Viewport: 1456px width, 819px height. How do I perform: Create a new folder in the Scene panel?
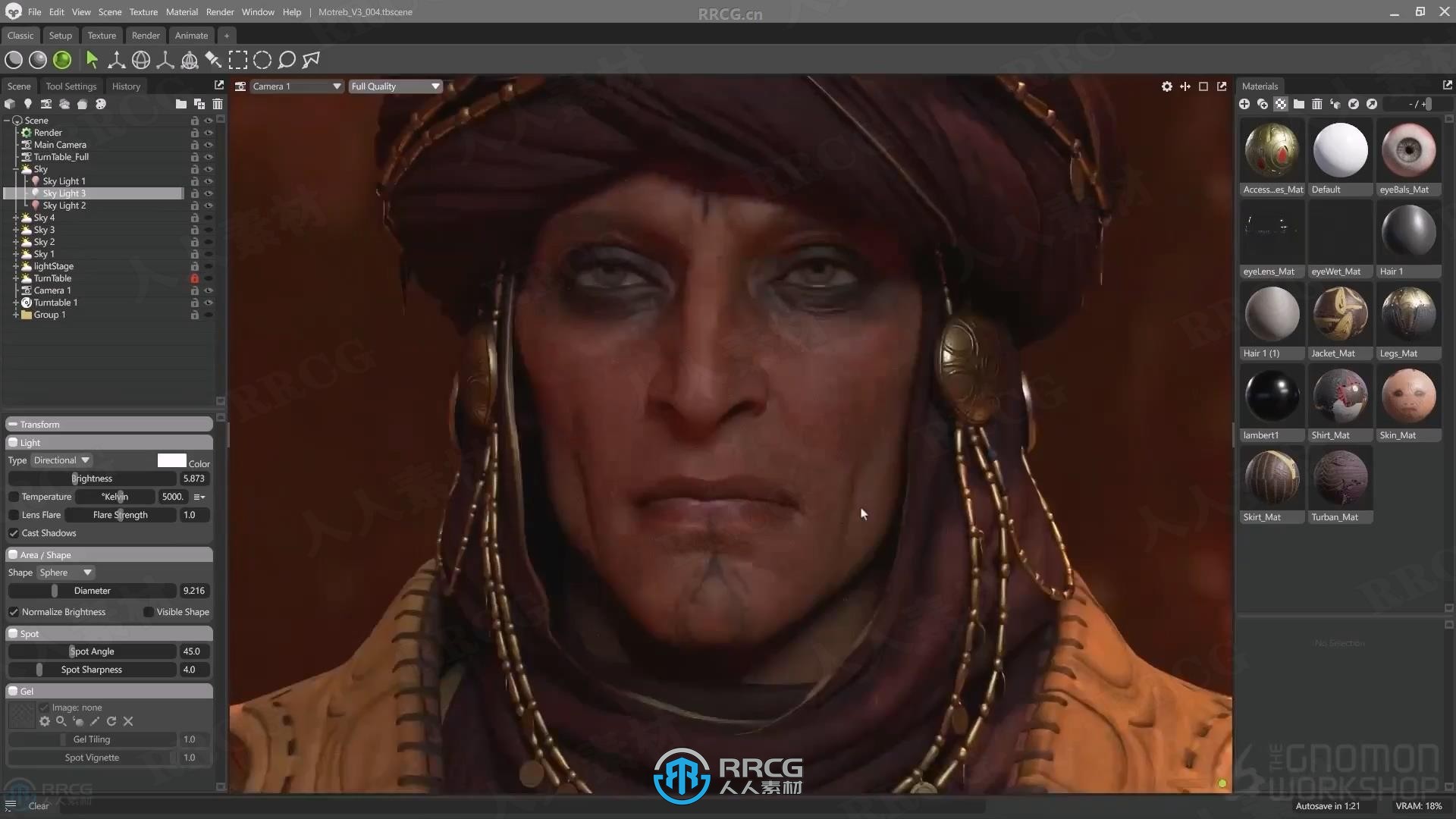coord(180,104)
